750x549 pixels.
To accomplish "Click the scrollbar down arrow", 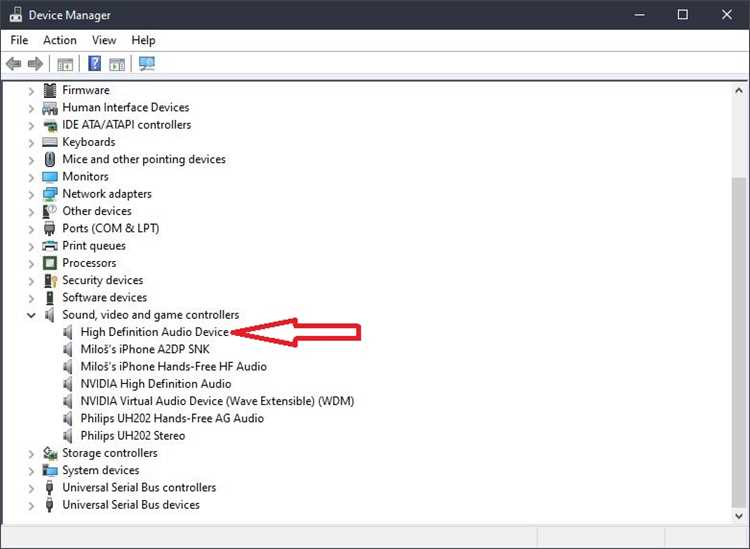I will pyautogui.click(x=739, y=516).
